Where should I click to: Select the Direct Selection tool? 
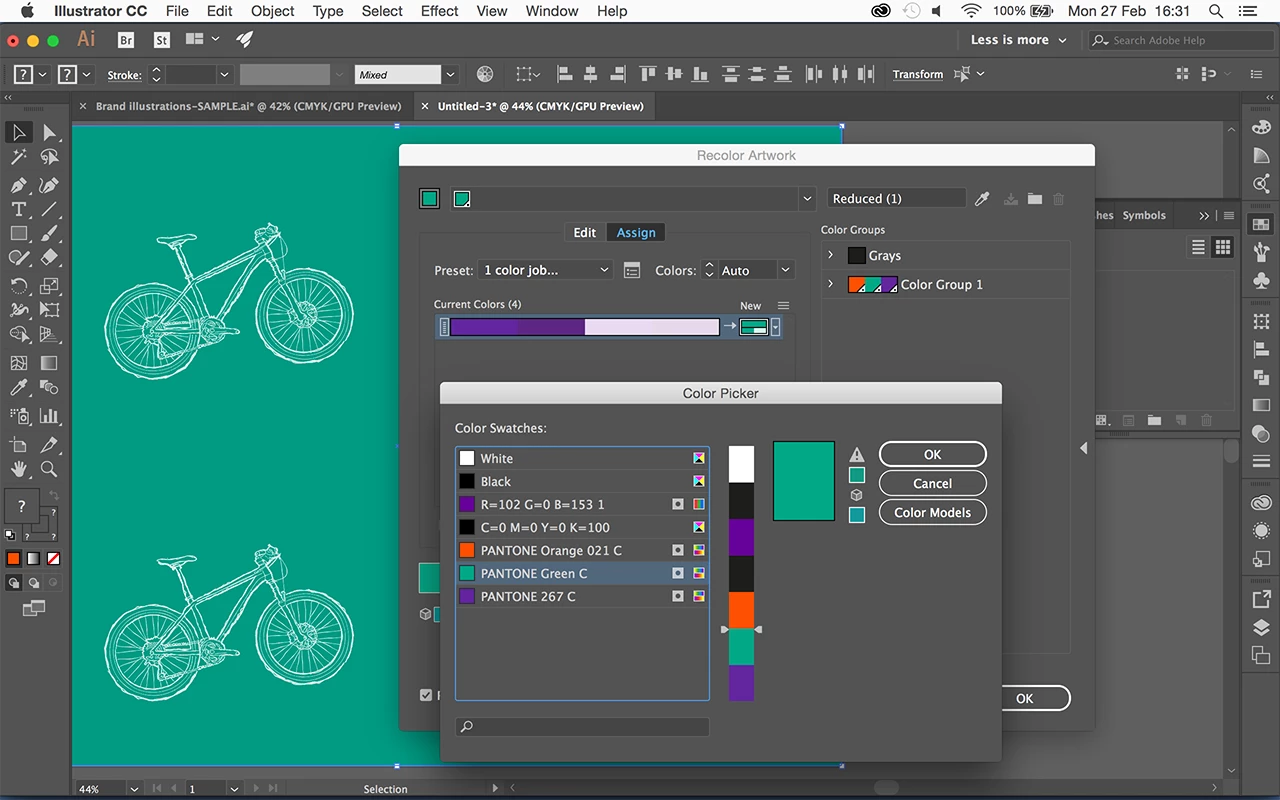point(49,132)
